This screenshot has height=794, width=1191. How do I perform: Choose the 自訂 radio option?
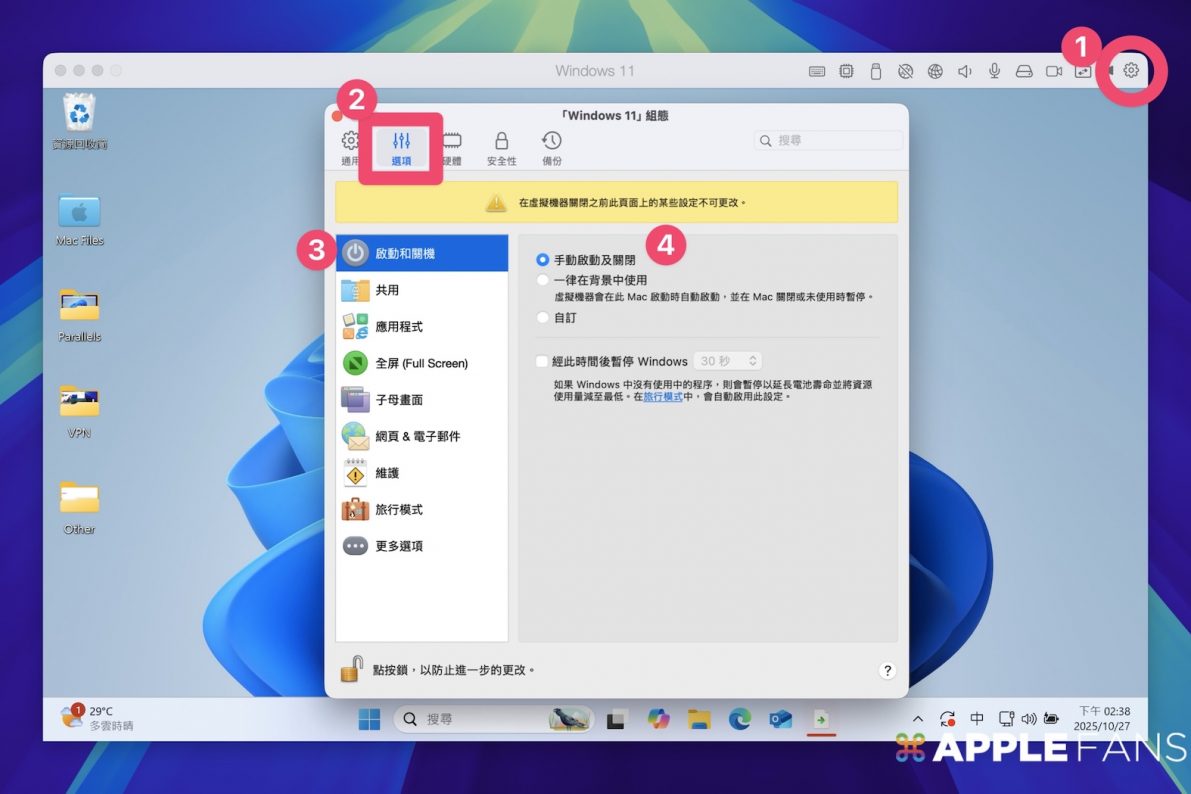pyautogui.click(x=543, y=318)
